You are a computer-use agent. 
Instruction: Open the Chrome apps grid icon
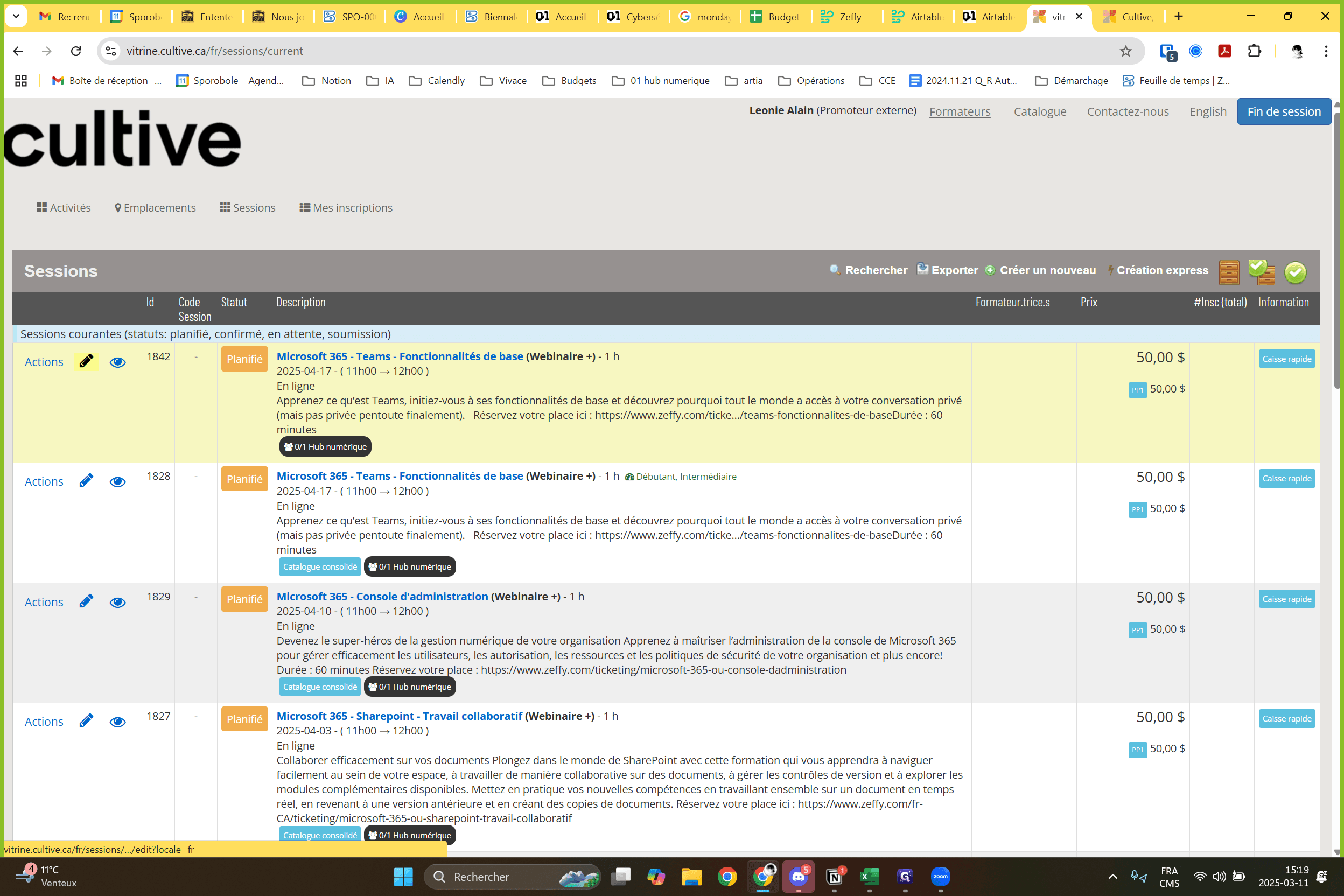click(x=20, y=81)
